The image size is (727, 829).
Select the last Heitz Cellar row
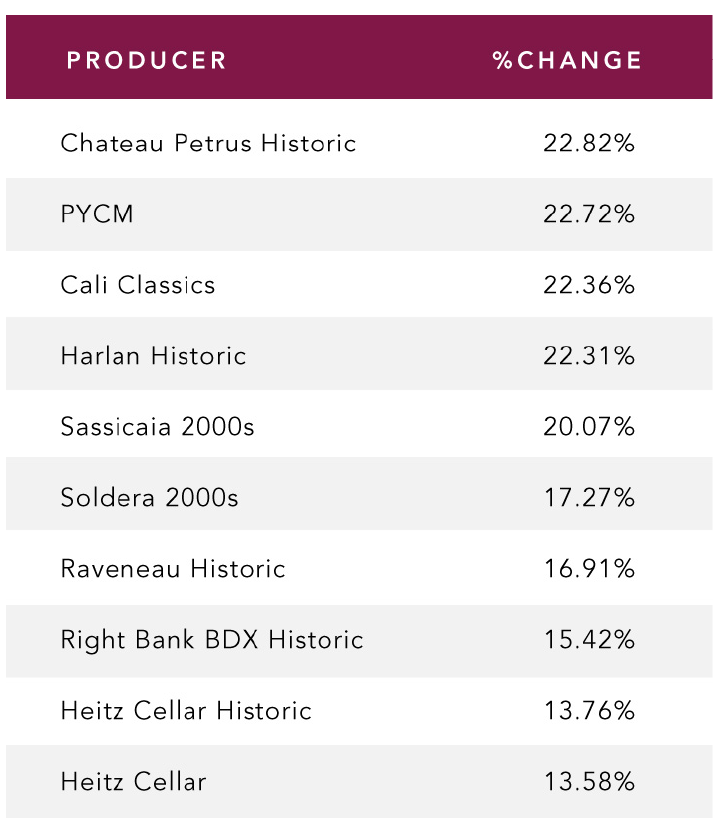[x=359, y=781]
